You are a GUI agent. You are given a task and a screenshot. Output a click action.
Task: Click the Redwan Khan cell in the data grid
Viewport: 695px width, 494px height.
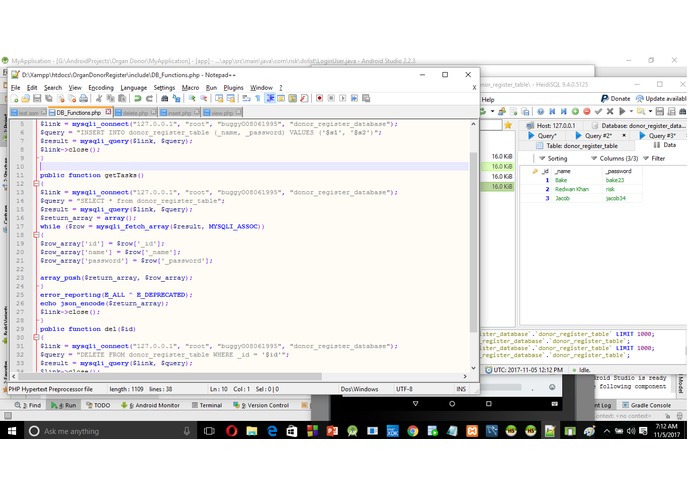(572, 189)
